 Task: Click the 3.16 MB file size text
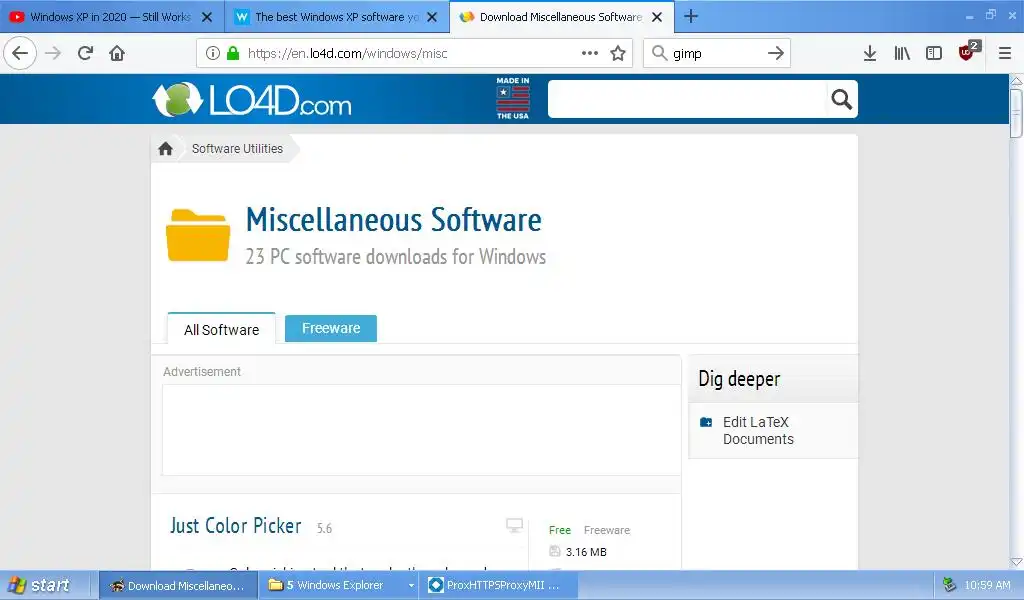pos(586,552)
